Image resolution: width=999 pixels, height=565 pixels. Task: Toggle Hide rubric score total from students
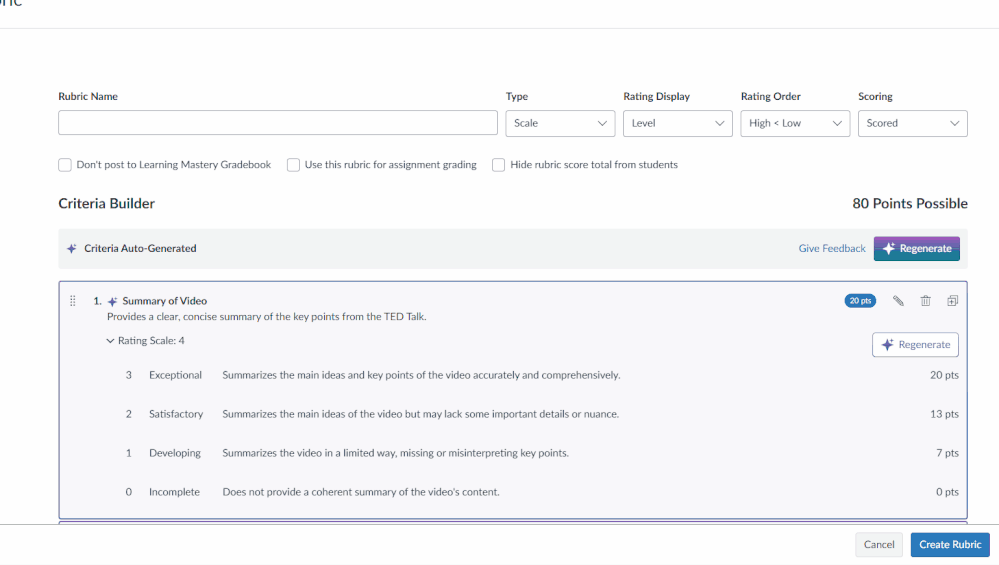tap(499, 165)
